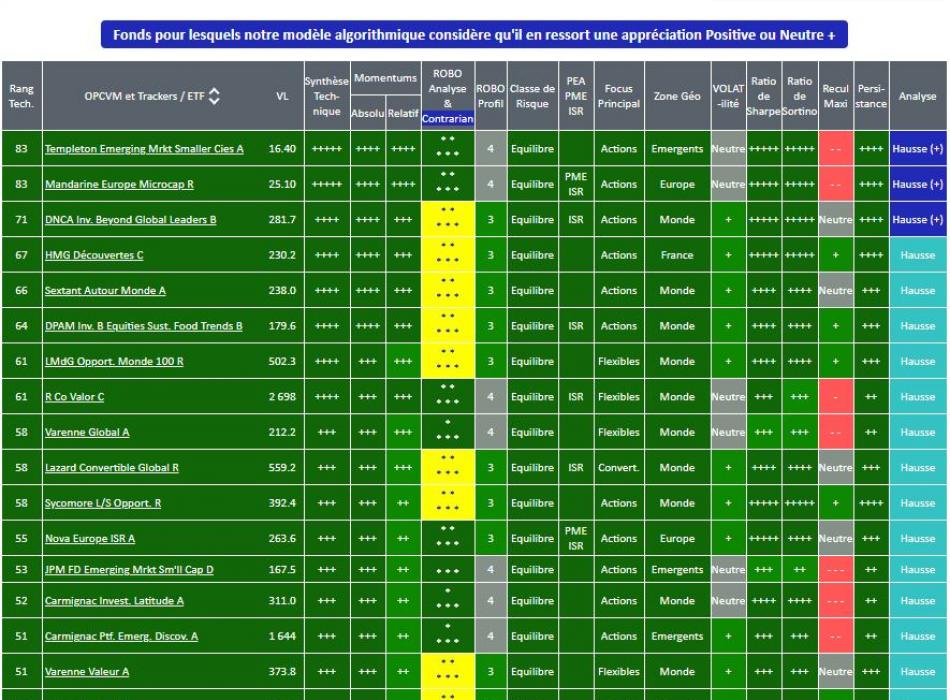Screen dimensions: 950x700
Task: Open Carmignac Invest. Latitude A fund
Action: [114, 601]
